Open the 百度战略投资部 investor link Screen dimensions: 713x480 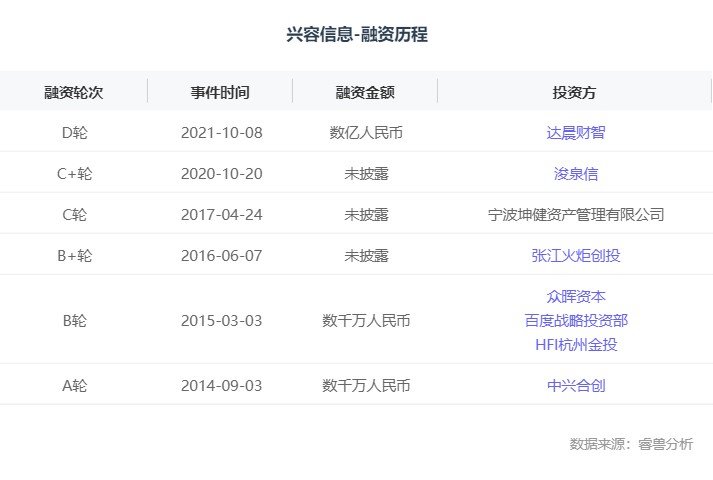point(576,320)
